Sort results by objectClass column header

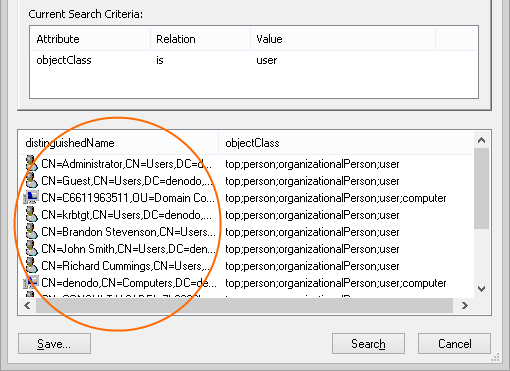[346, 143]
